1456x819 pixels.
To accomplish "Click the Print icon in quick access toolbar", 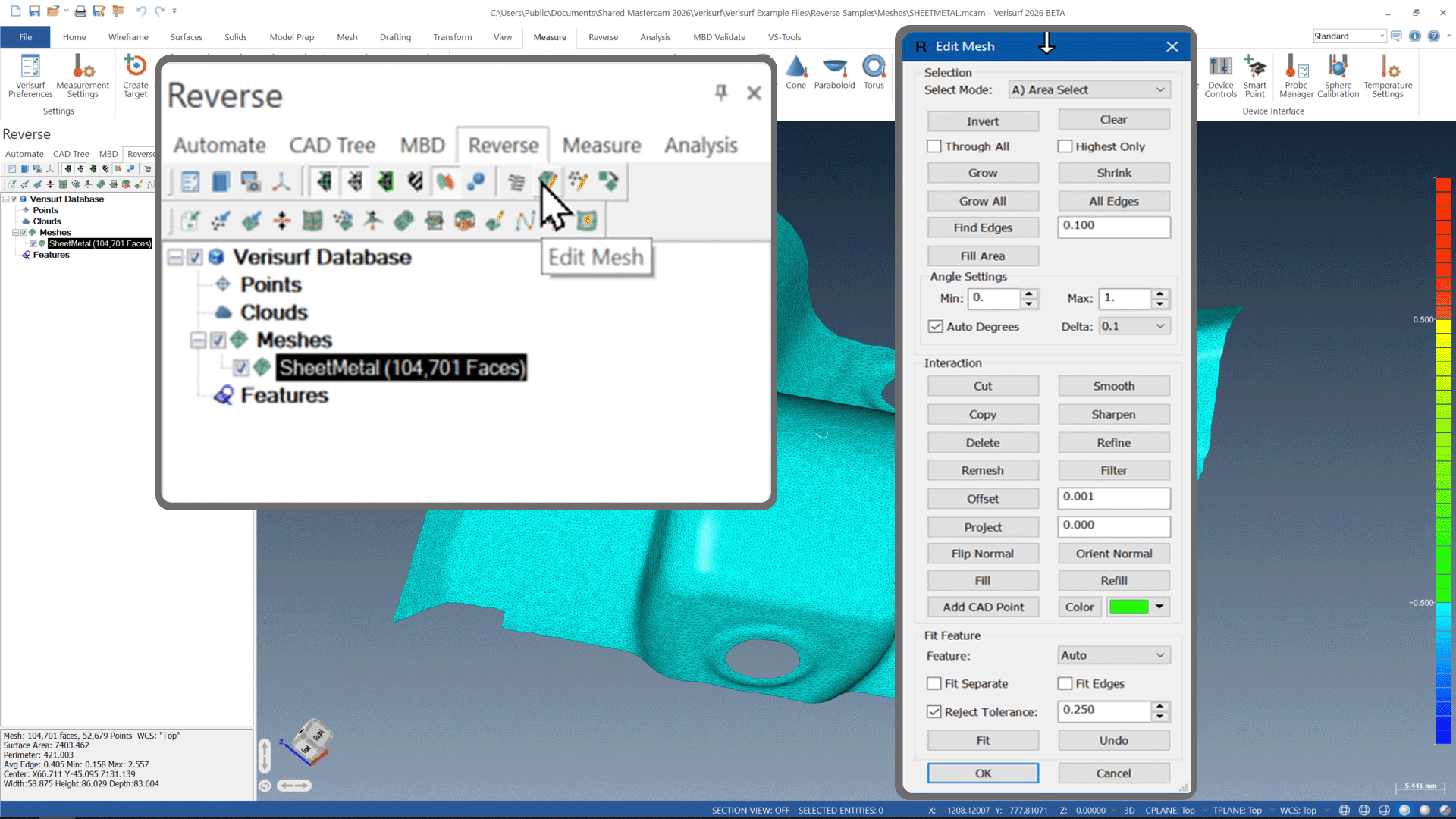I will coord(80,11).
